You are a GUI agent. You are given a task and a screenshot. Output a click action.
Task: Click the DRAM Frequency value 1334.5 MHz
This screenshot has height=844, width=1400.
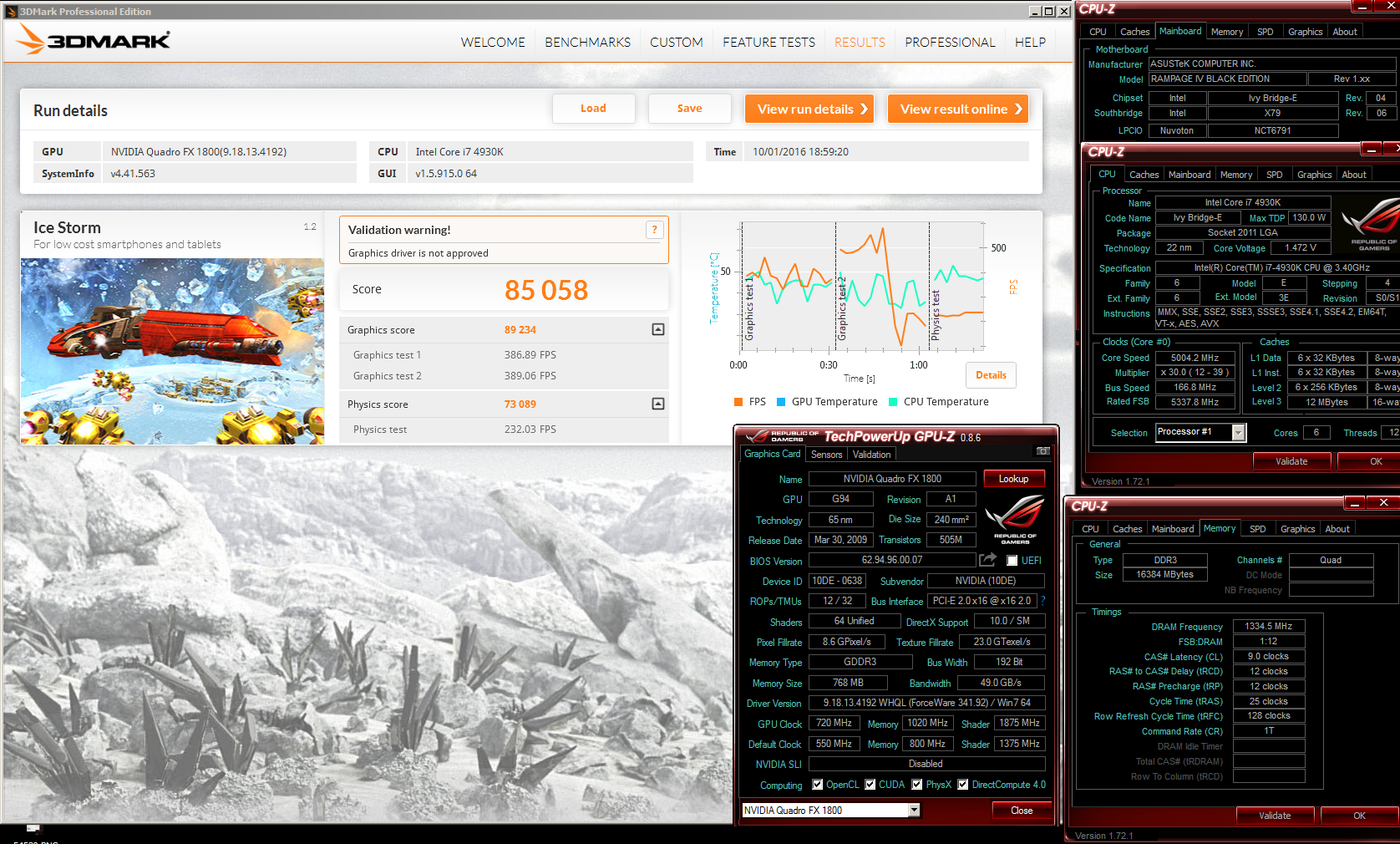[x=1268, y=626]
